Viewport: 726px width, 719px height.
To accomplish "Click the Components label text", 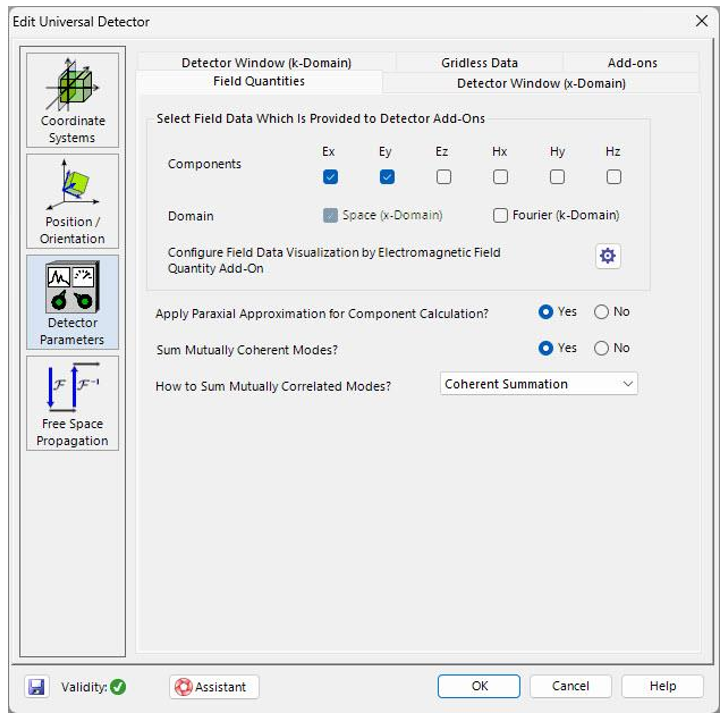I will (x=204, y=164).
